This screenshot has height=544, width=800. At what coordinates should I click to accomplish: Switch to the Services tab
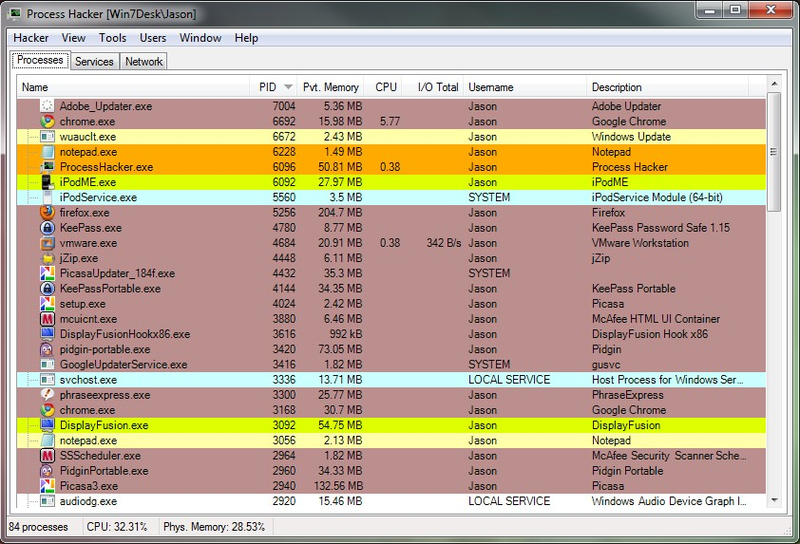pyautogui.click(x=94, y=61)
